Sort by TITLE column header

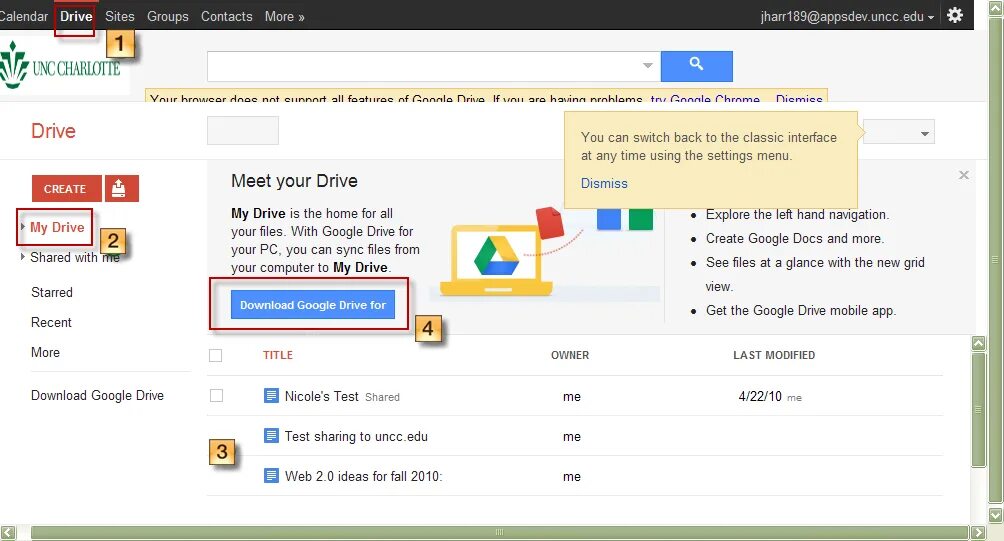tap(278, 355)
